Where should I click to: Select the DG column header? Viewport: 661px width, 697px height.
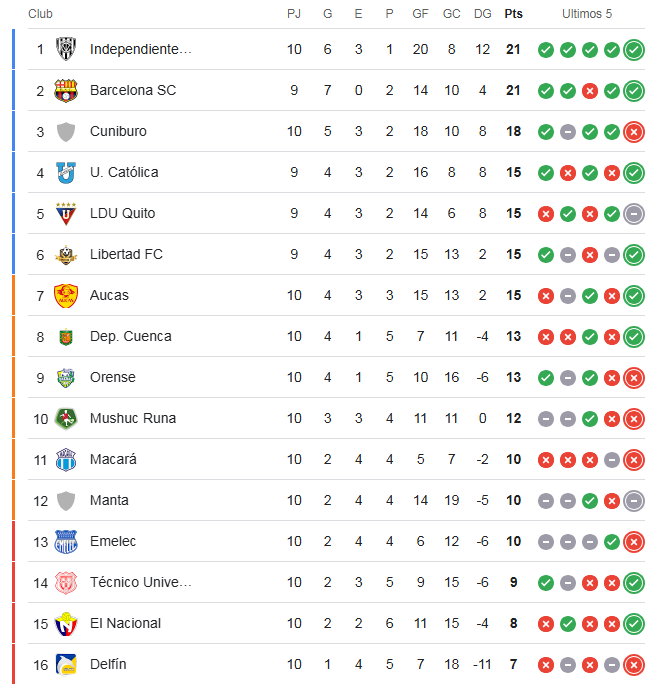482,14
